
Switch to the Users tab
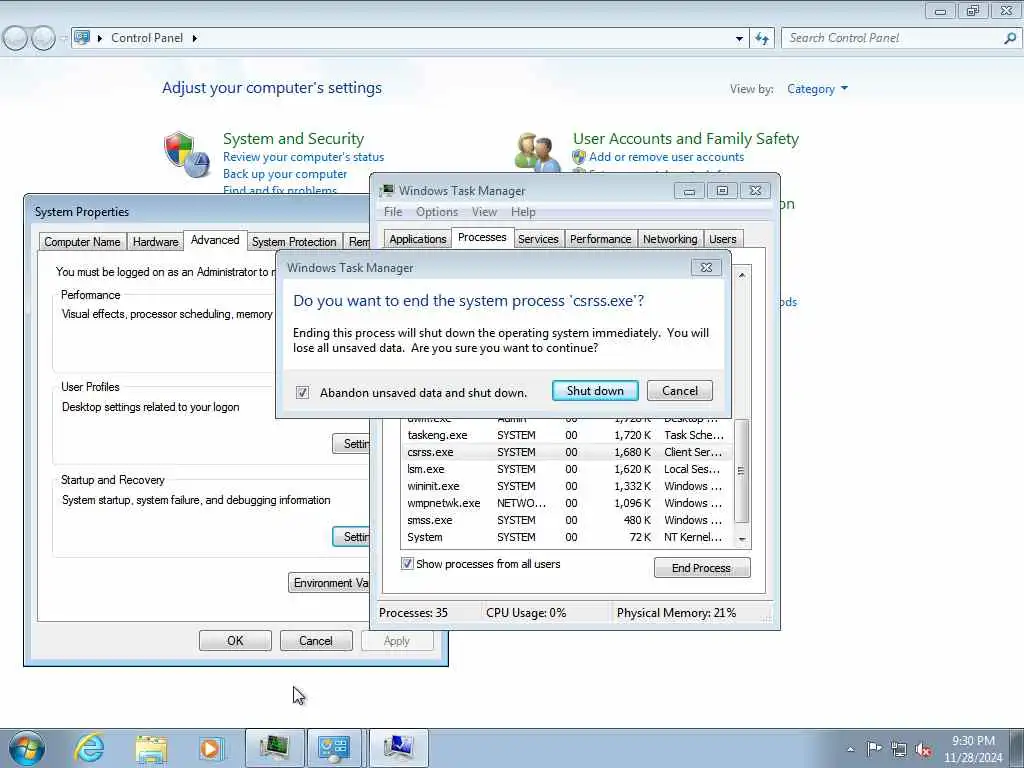[723, 239]
